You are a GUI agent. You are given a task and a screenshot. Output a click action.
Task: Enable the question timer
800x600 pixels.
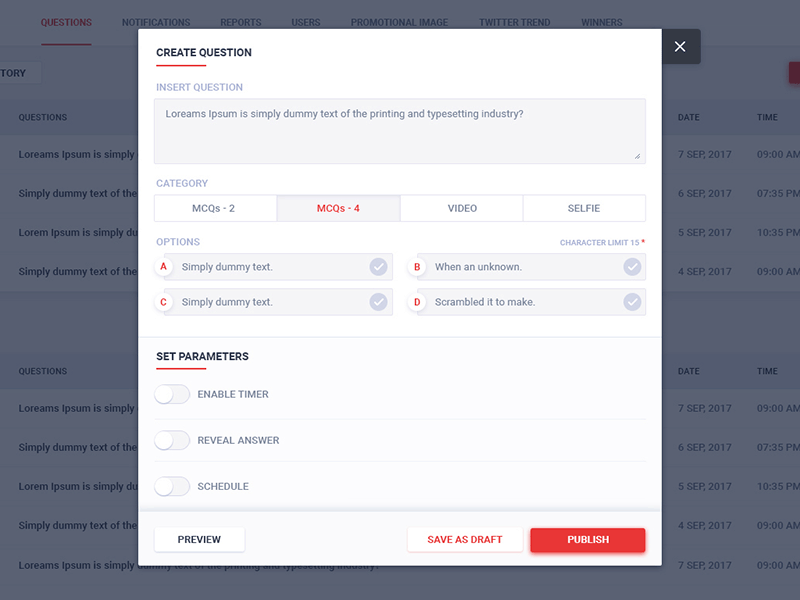[171, 394]
